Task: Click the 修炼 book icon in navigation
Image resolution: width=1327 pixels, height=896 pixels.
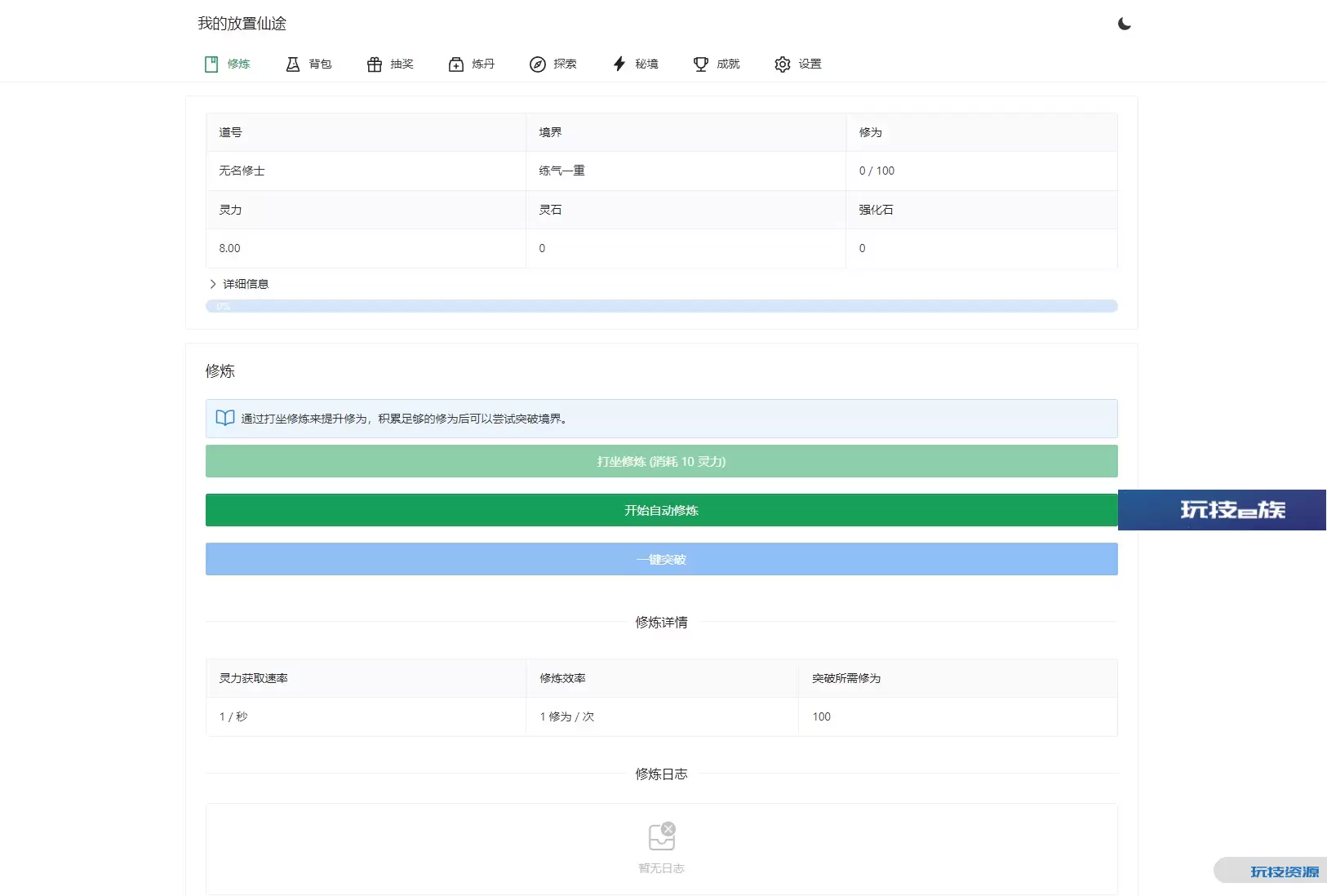Action: pyautogui.click(x=211, y=64)
